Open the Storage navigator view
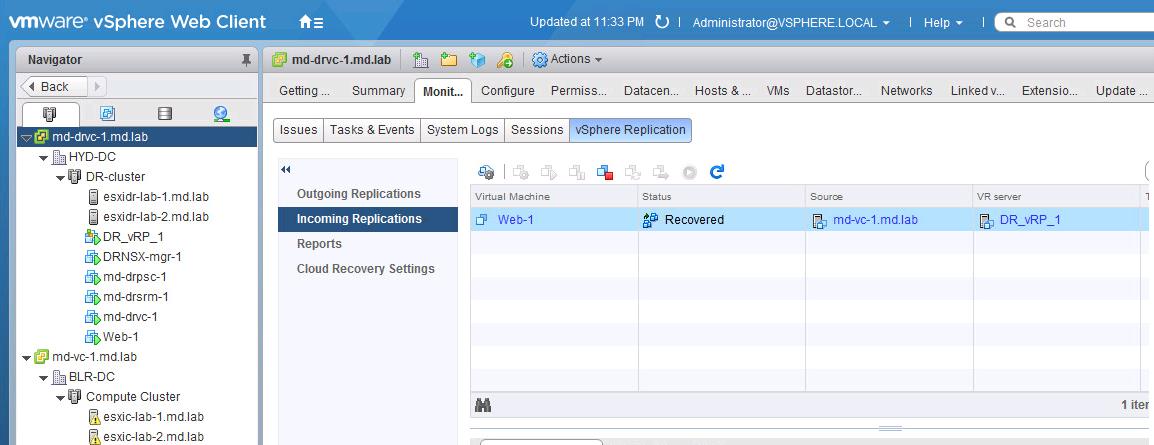 [x=165, y=114]
